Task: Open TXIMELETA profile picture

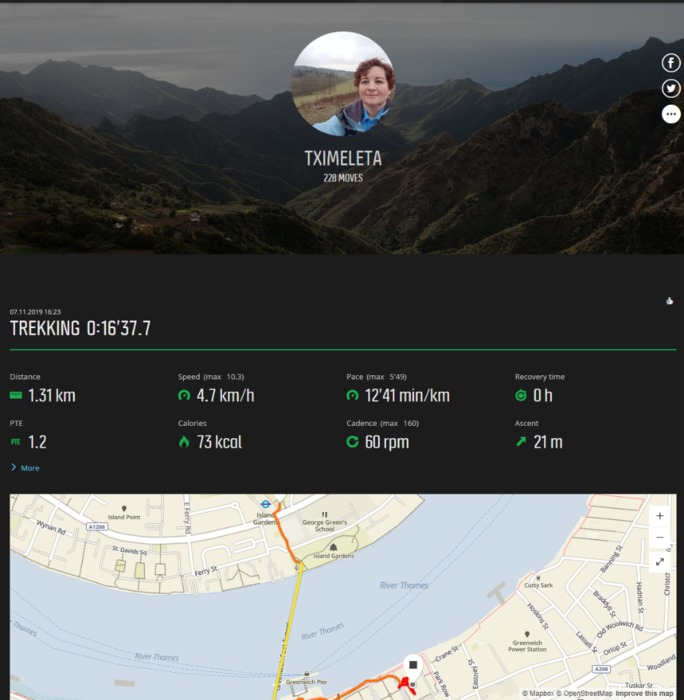Action: click(x=343, y=84)
